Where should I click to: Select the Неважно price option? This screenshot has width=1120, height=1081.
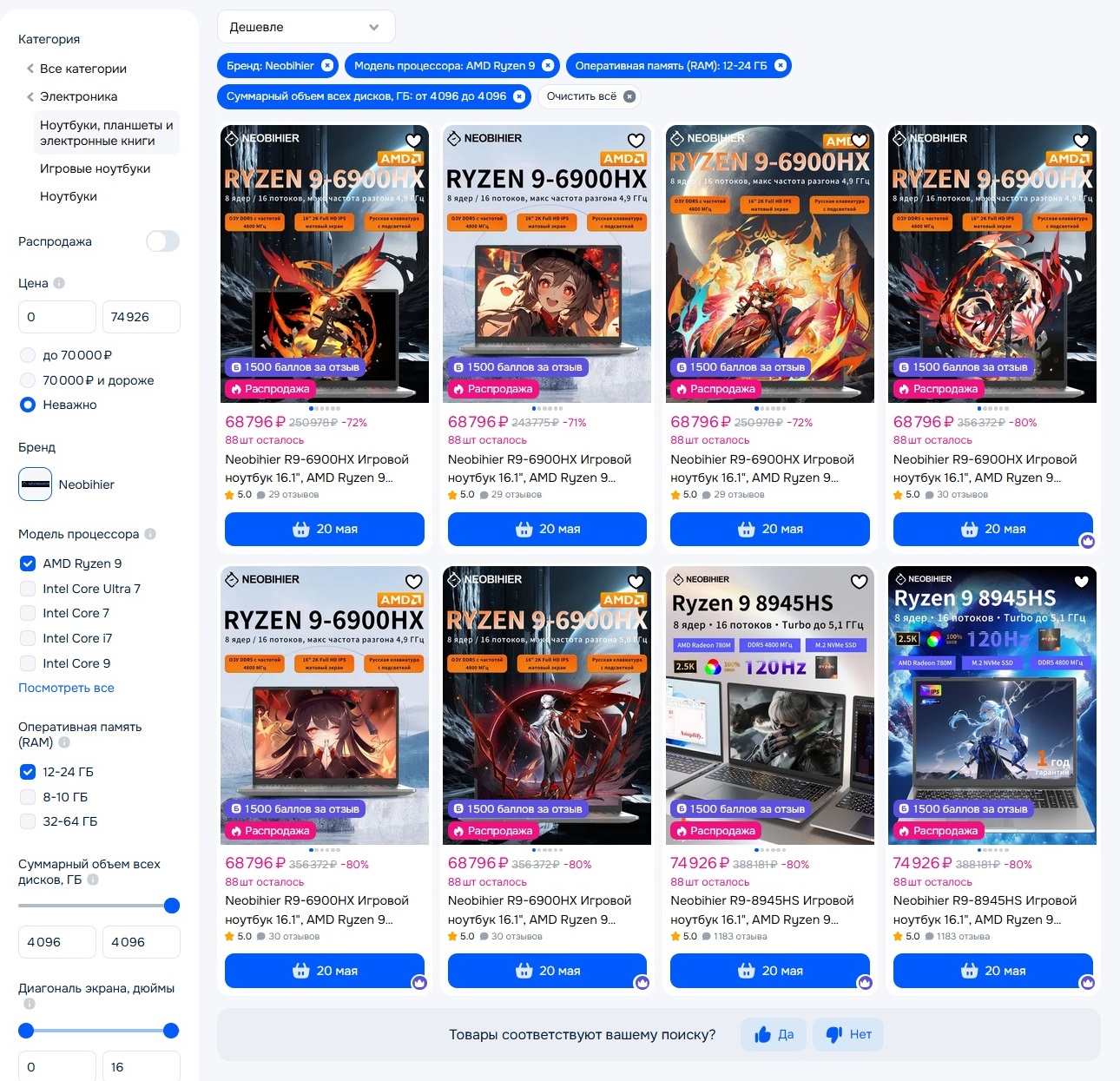28,405
